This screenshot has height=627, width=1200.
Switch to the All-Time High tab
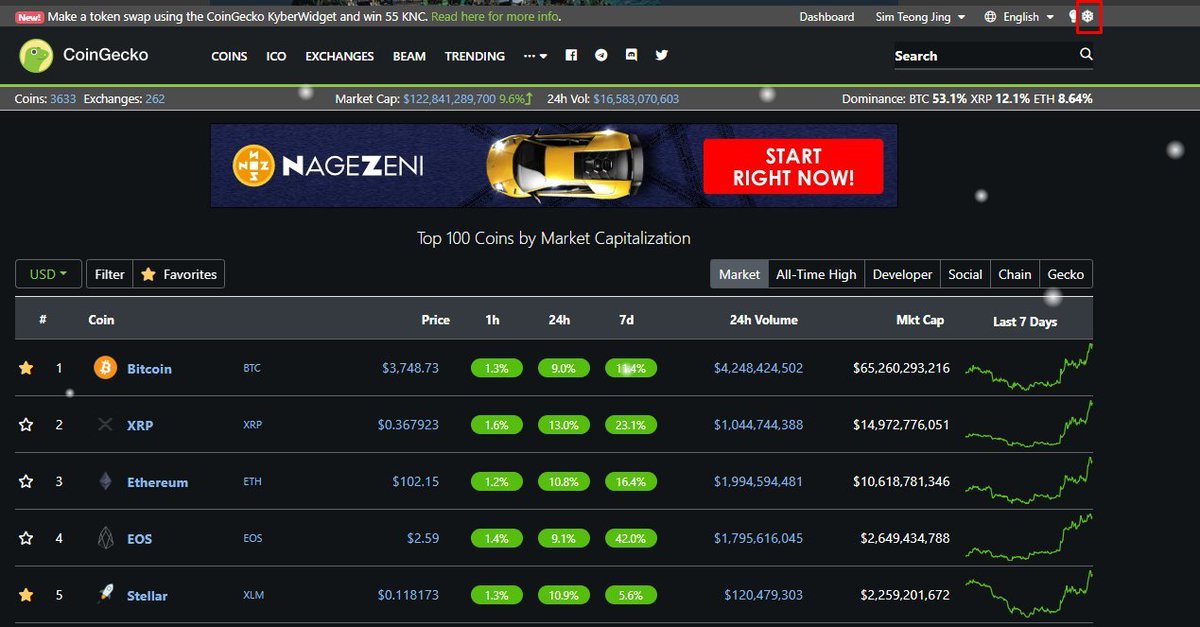tap(816, 274)
